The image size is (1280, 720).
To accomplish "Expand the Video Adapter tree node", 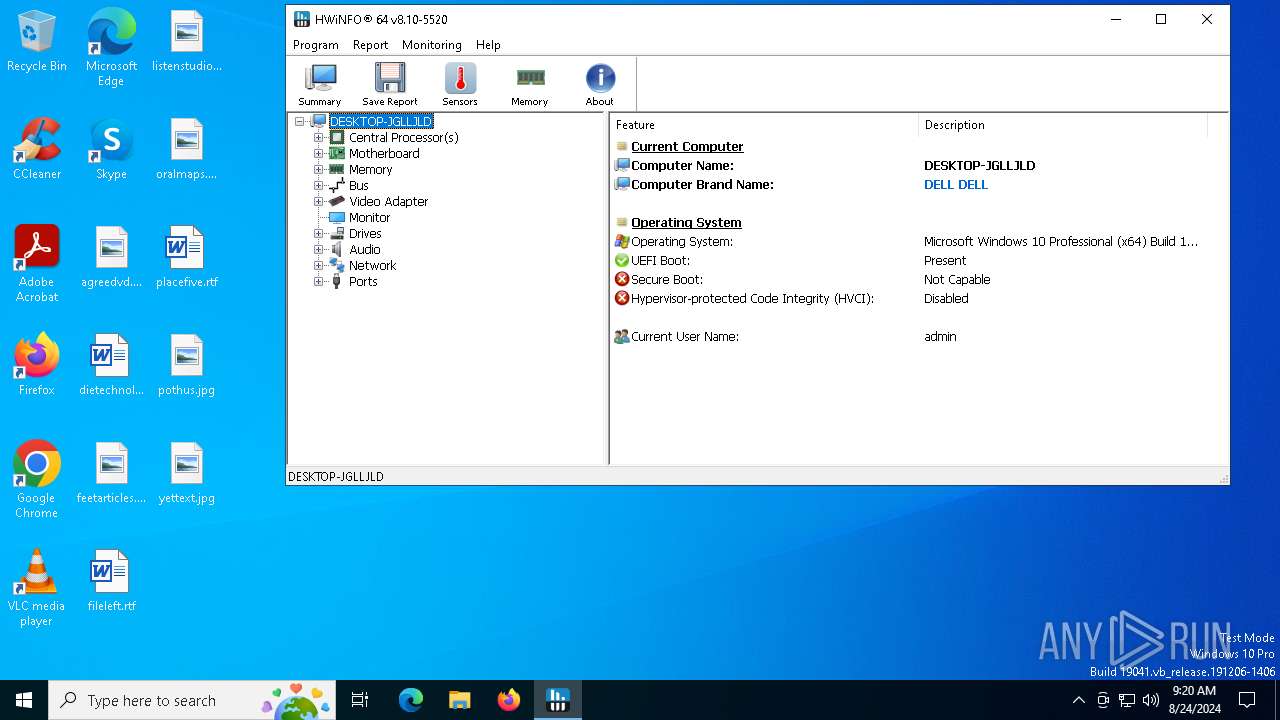I will tap(318, 202).
